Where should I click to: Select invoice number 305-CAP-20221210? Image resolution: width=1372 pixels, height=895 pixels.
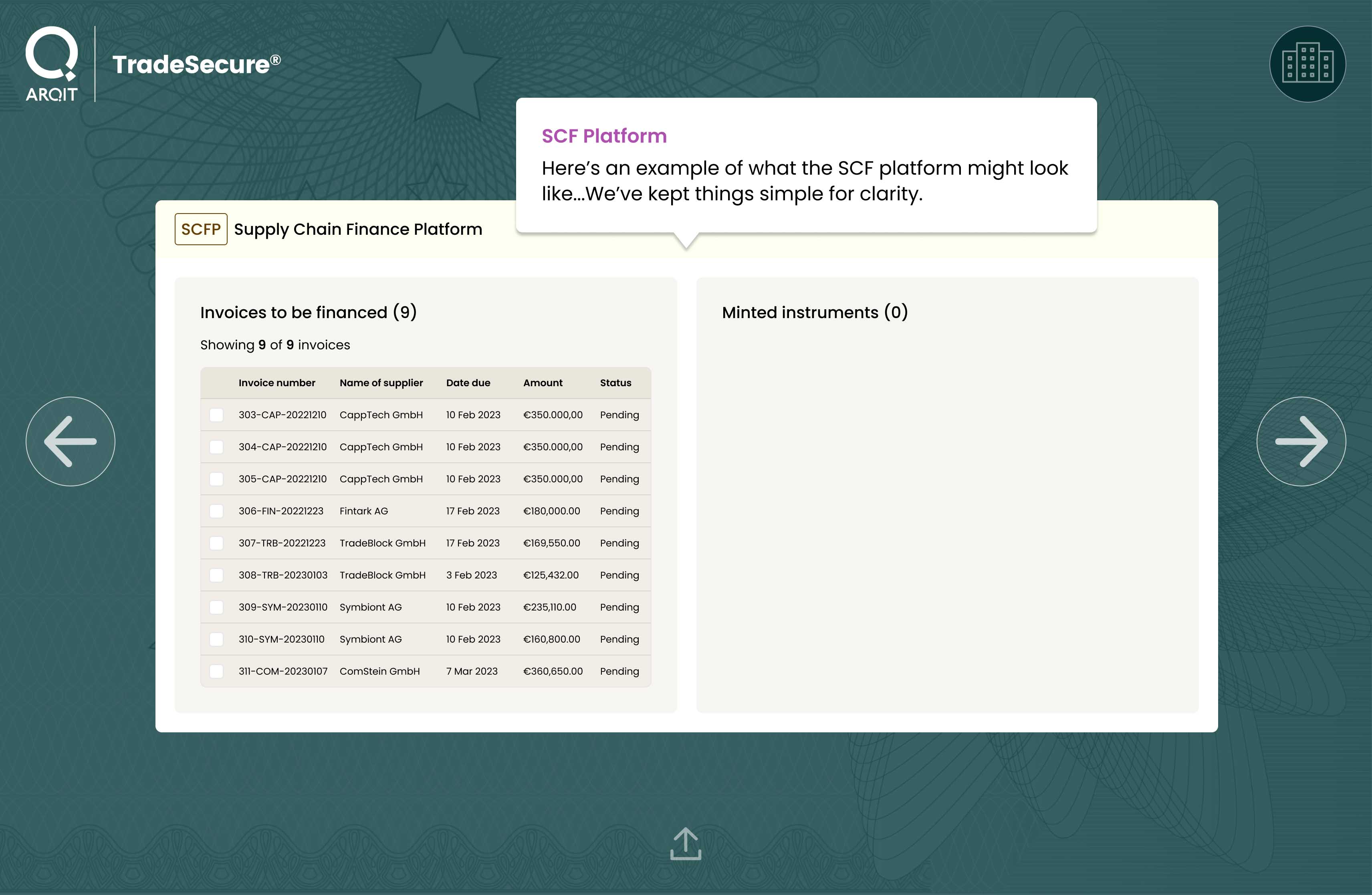coord(282,479)
